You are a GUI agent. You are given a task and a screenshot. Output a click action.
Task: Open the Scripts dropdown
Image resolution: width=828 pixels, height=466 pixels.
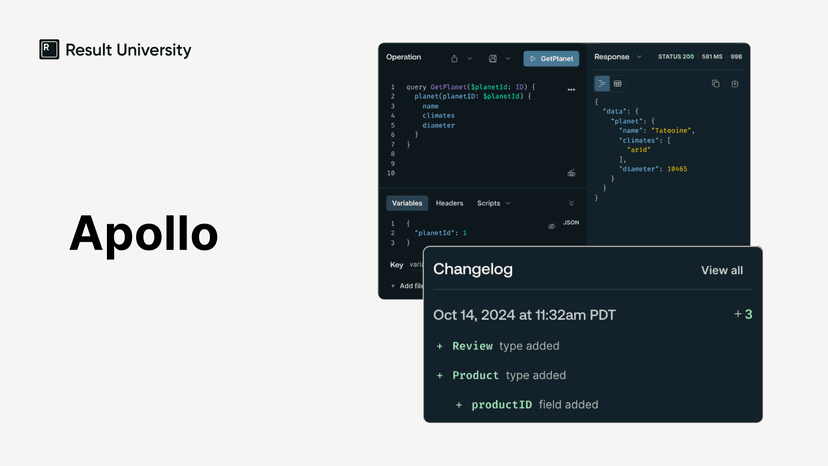point(493,203)
